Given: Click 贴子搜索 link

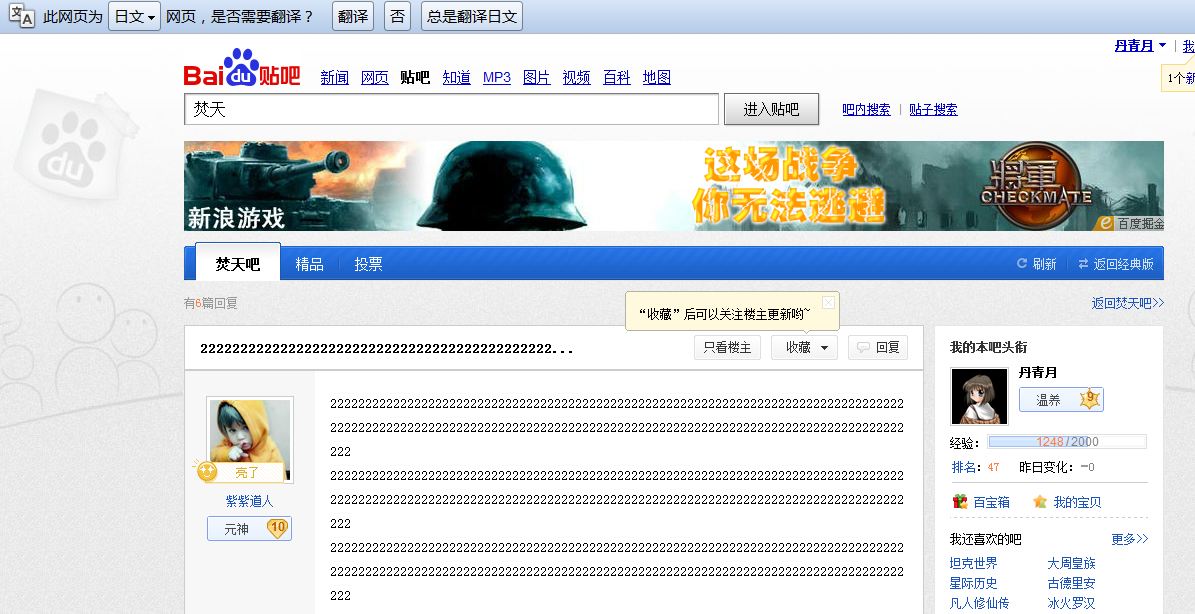Looking at the screenshot, I should pos(933,109).
